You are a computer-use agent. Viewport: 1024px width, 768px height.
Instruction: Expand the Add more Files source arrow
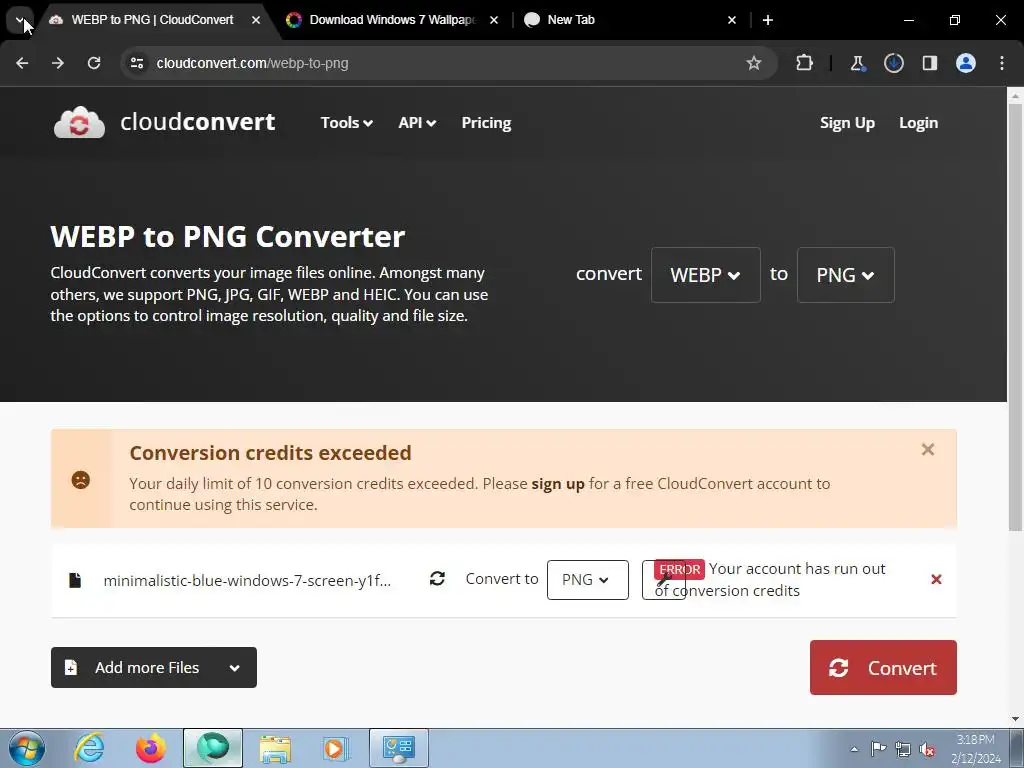coord(234,667)
